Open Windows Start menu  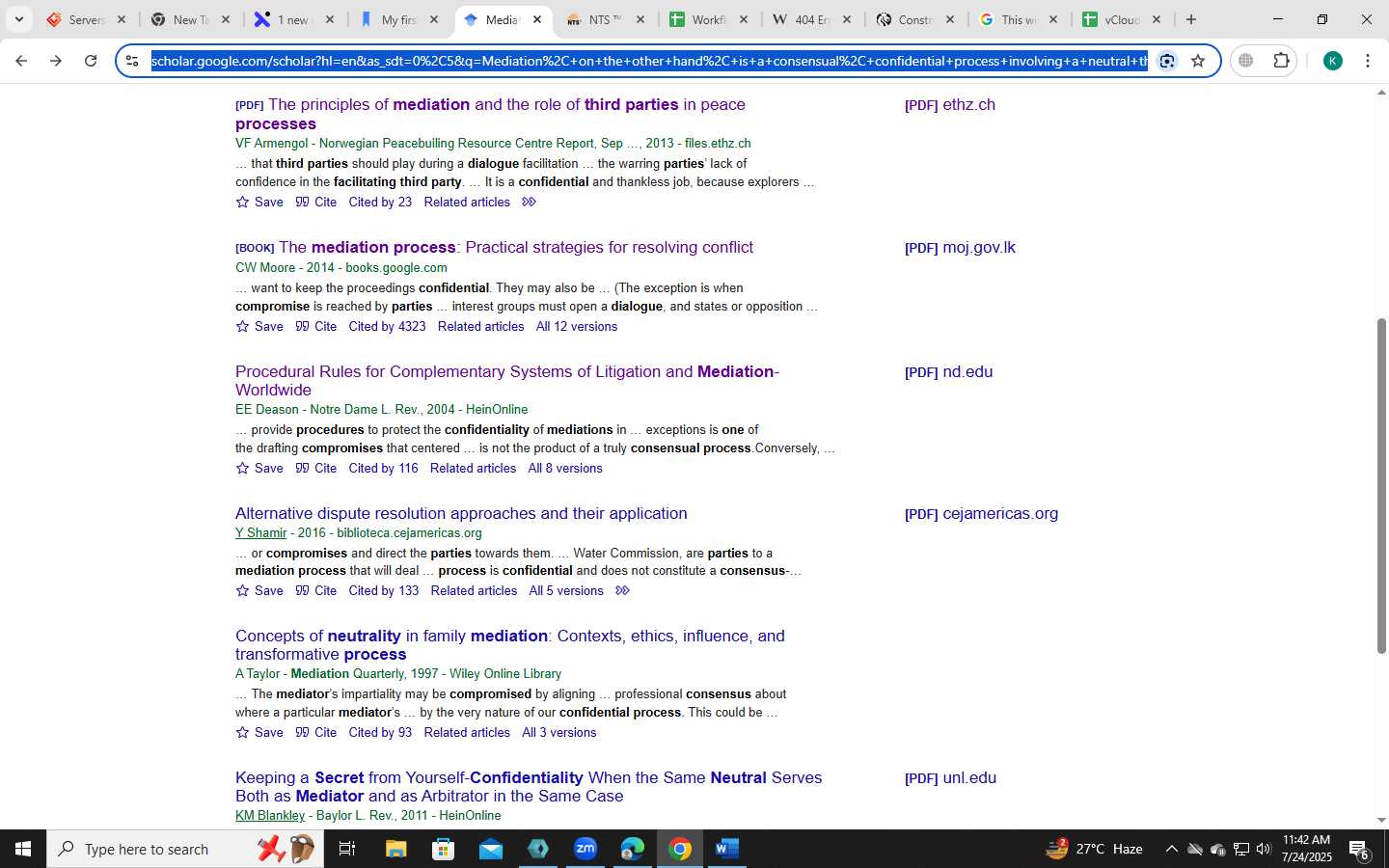tap(23, 849)
